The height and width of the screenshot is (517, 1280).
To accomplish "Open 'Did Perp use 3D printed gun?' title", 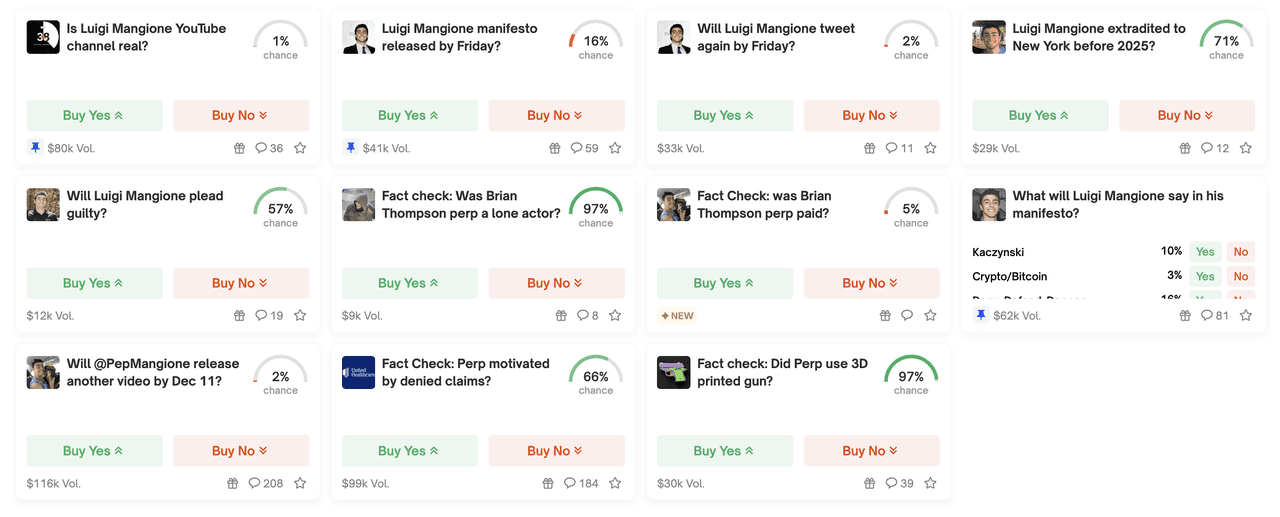I will (782, 372).
